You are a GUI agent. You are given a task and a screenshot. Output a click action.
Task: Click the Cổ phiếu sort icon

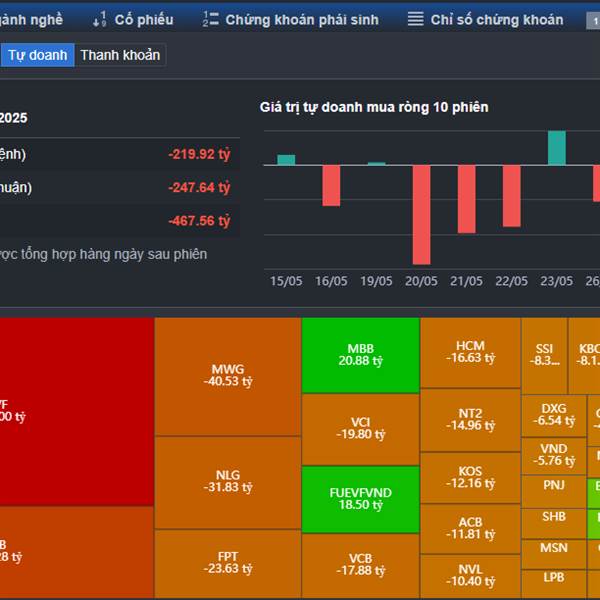[99, 19]
